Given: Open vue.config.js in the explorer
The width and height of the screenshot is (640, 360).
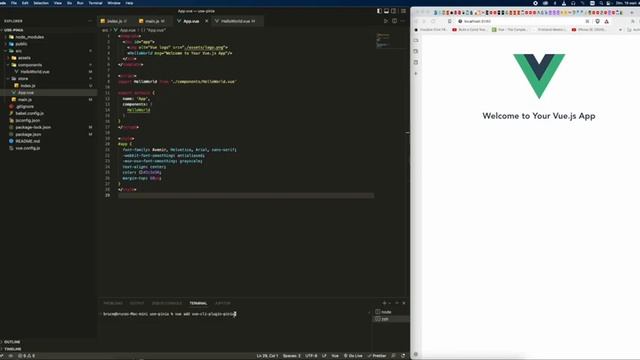Looking at the screenshot, I should pos(28,148).
